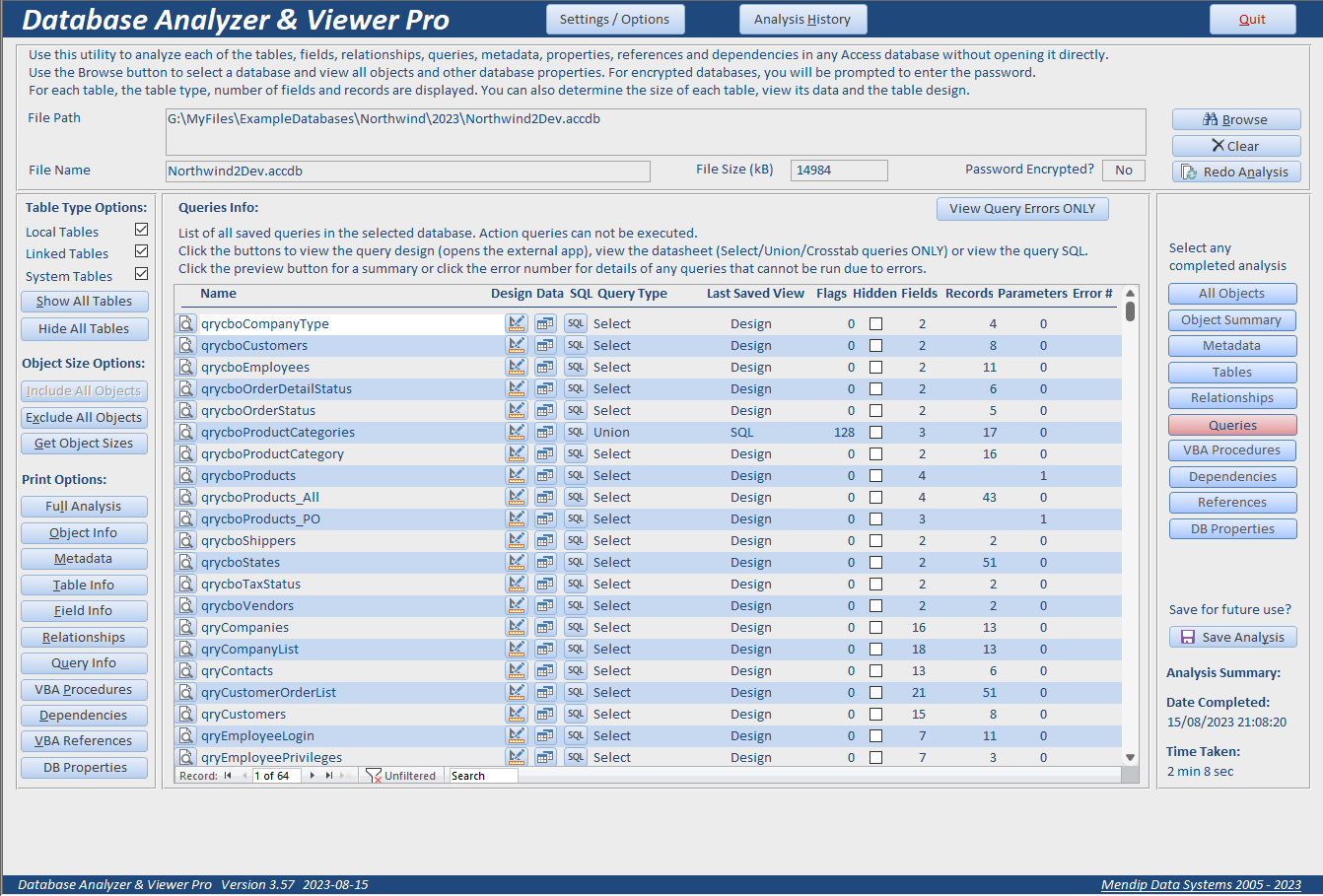Image resolution: width=1323 pixels, height=896 pixels.
Task: Click the Save Analysis button
Action: click(x=1233, y=638)
